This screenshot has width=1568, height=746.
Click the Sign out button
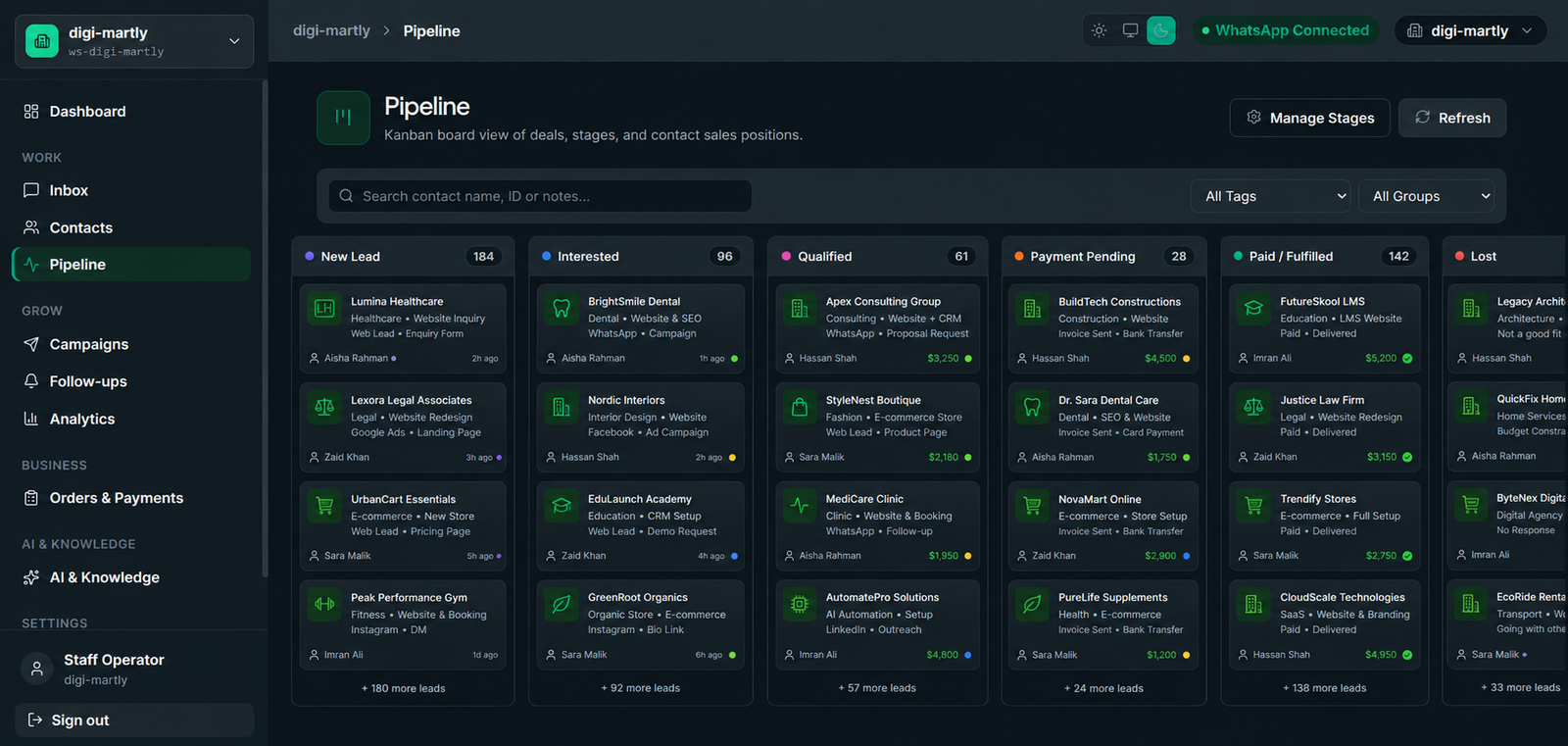coord(134,721)
